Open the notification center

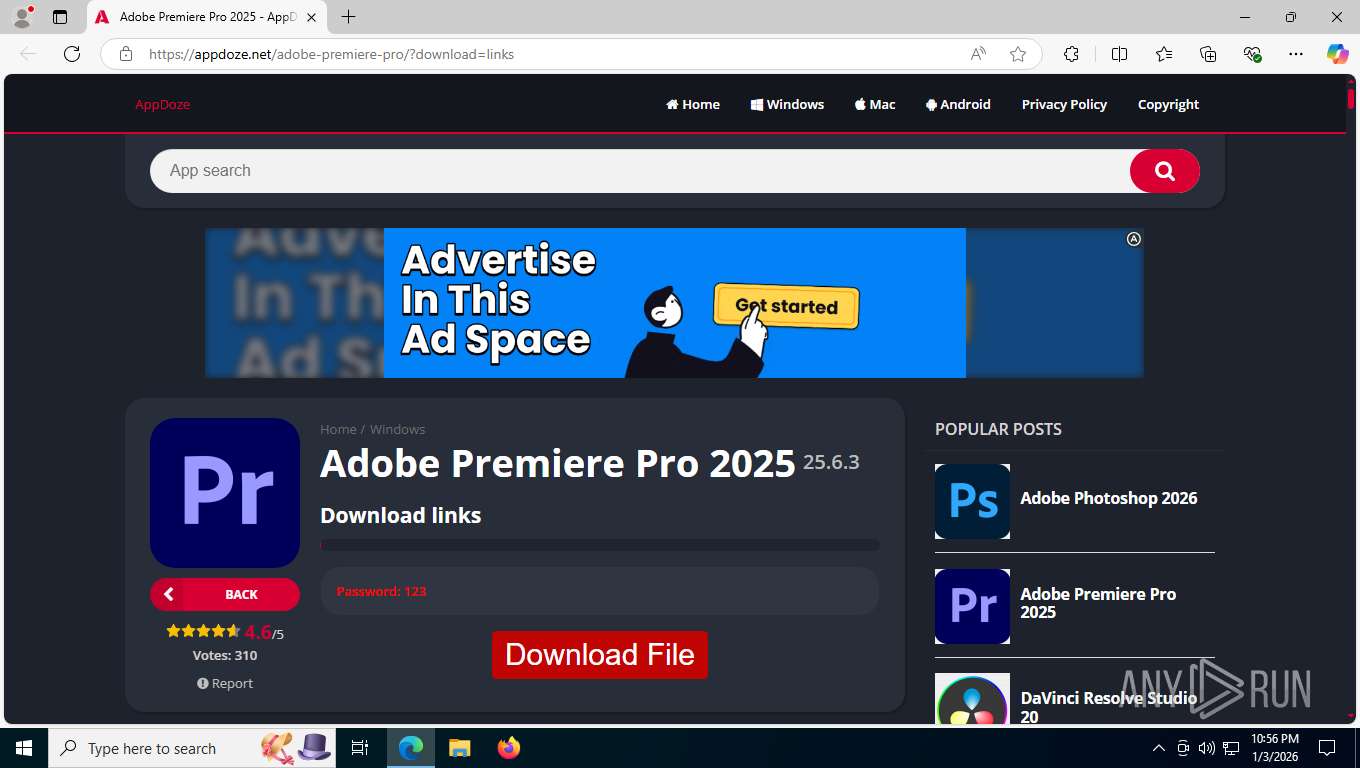[1327, 748]
